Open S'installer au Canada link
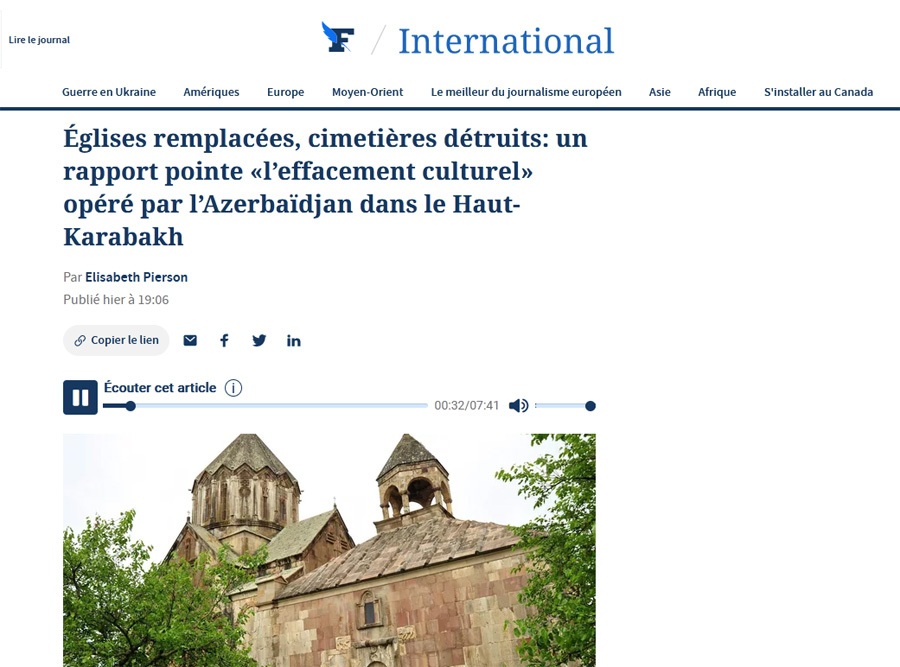 (818, 92)
